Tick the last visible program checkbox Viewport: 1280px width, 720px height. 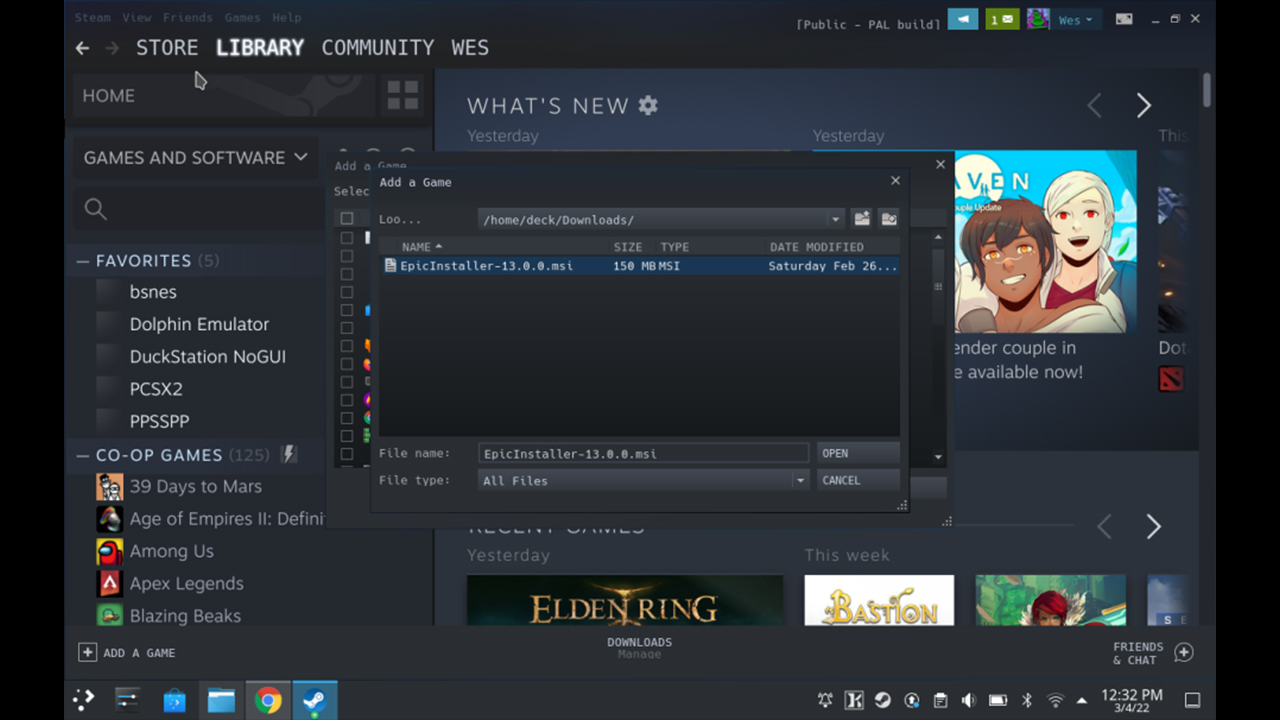point(347,454)
